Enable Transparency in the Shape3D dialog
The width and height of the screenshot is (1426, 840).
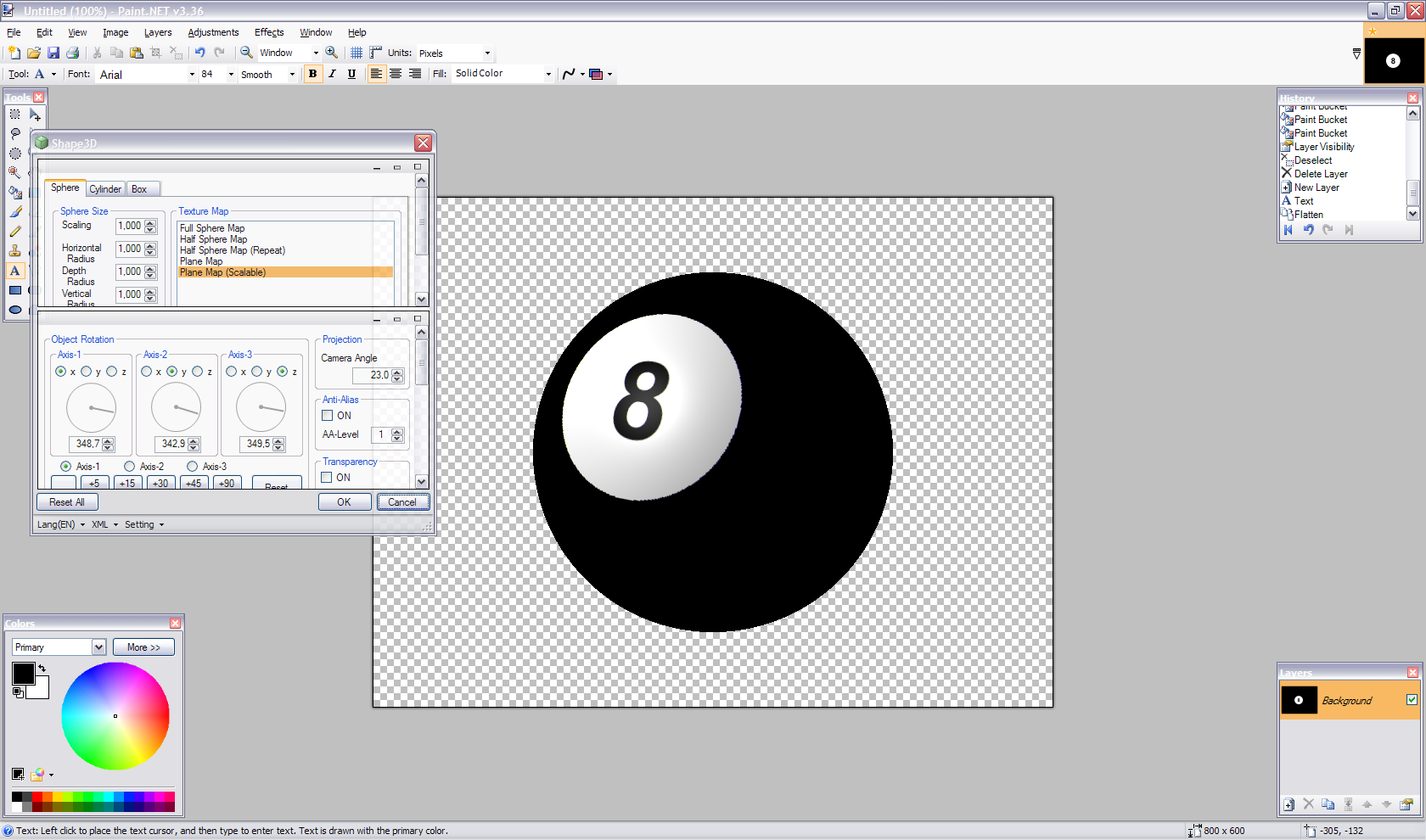tap(327, 477)
